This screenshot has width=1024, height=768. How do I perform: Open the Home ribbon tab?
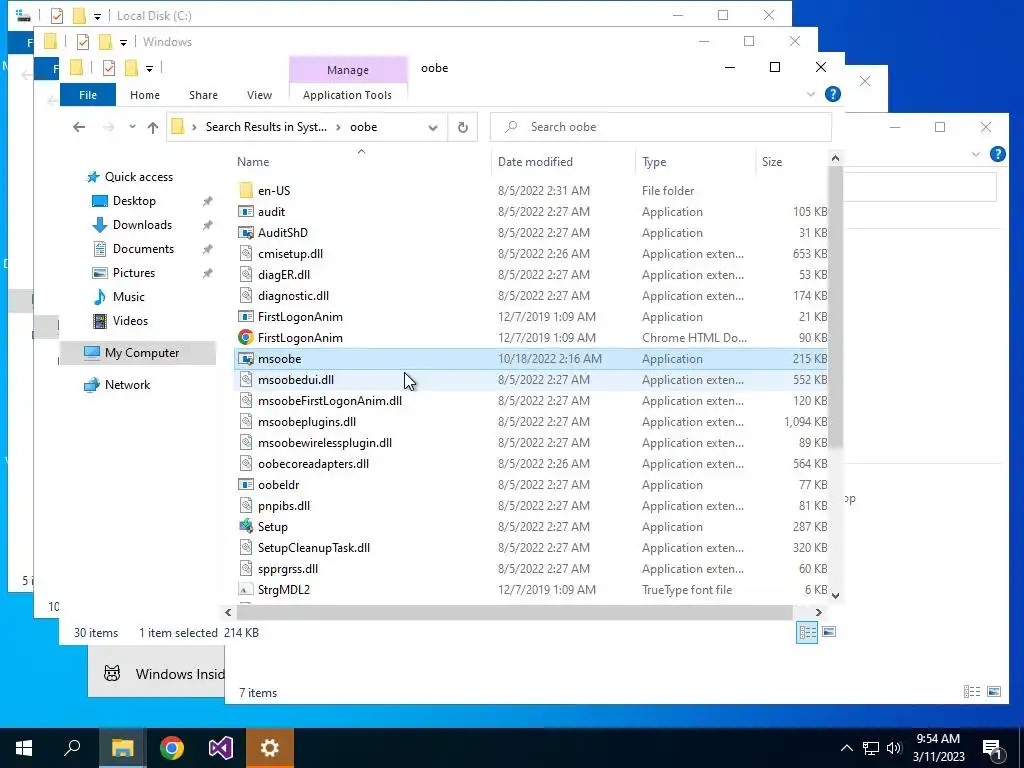pyautogui.click(x=144, y=95)
